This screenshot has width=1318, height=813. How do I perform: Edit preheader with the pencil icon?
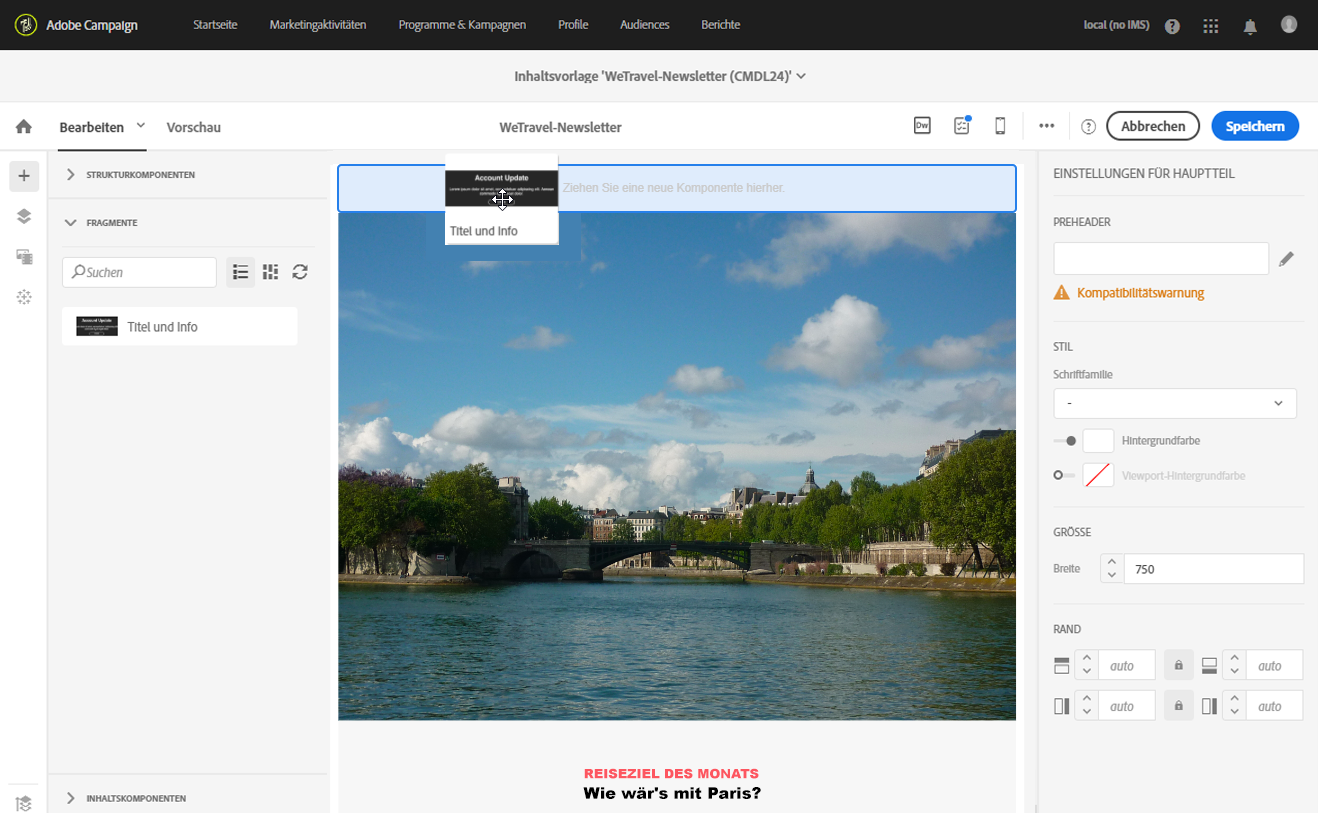[1286, 259]
